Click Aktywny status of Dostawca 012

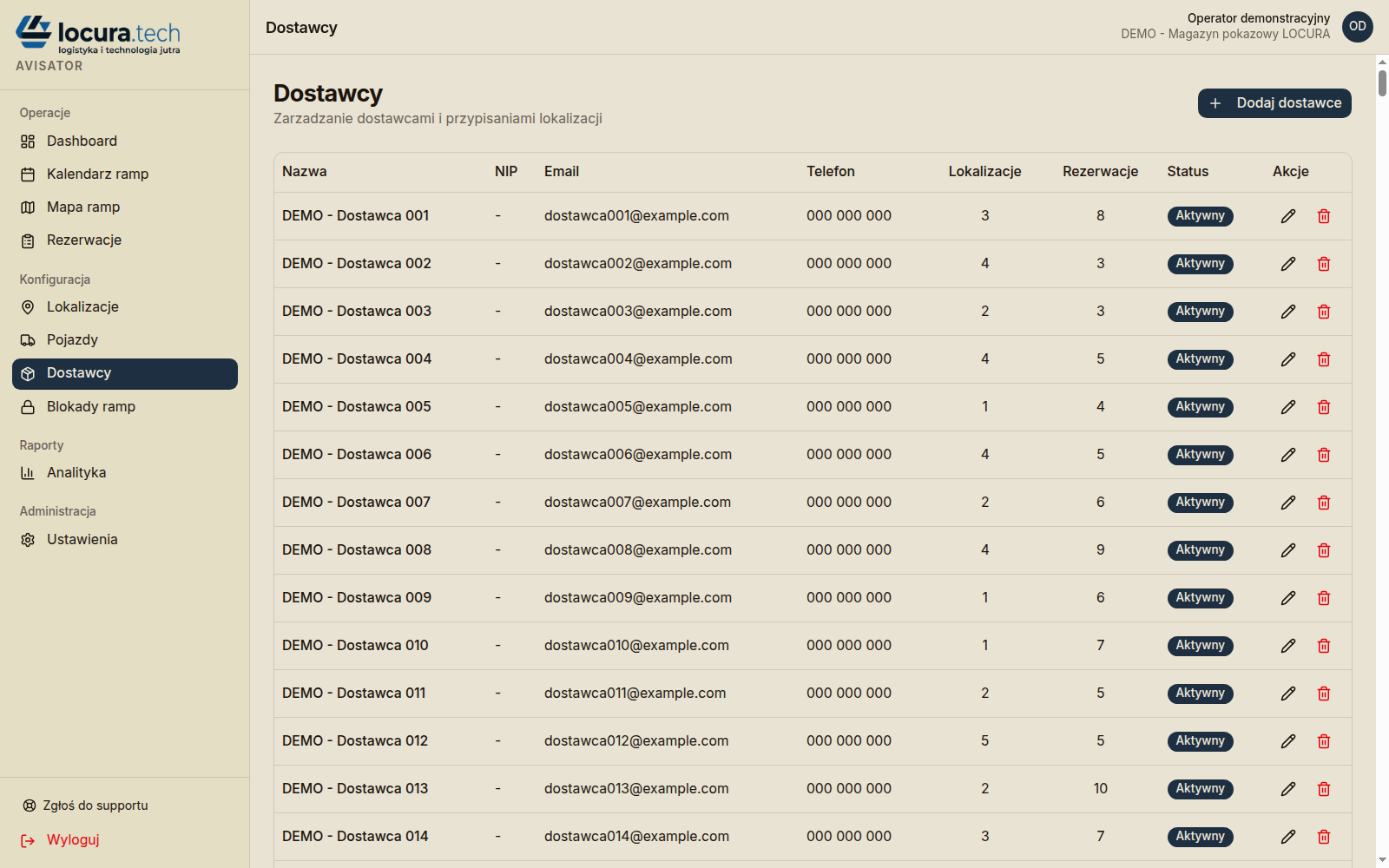[1200, 741]
